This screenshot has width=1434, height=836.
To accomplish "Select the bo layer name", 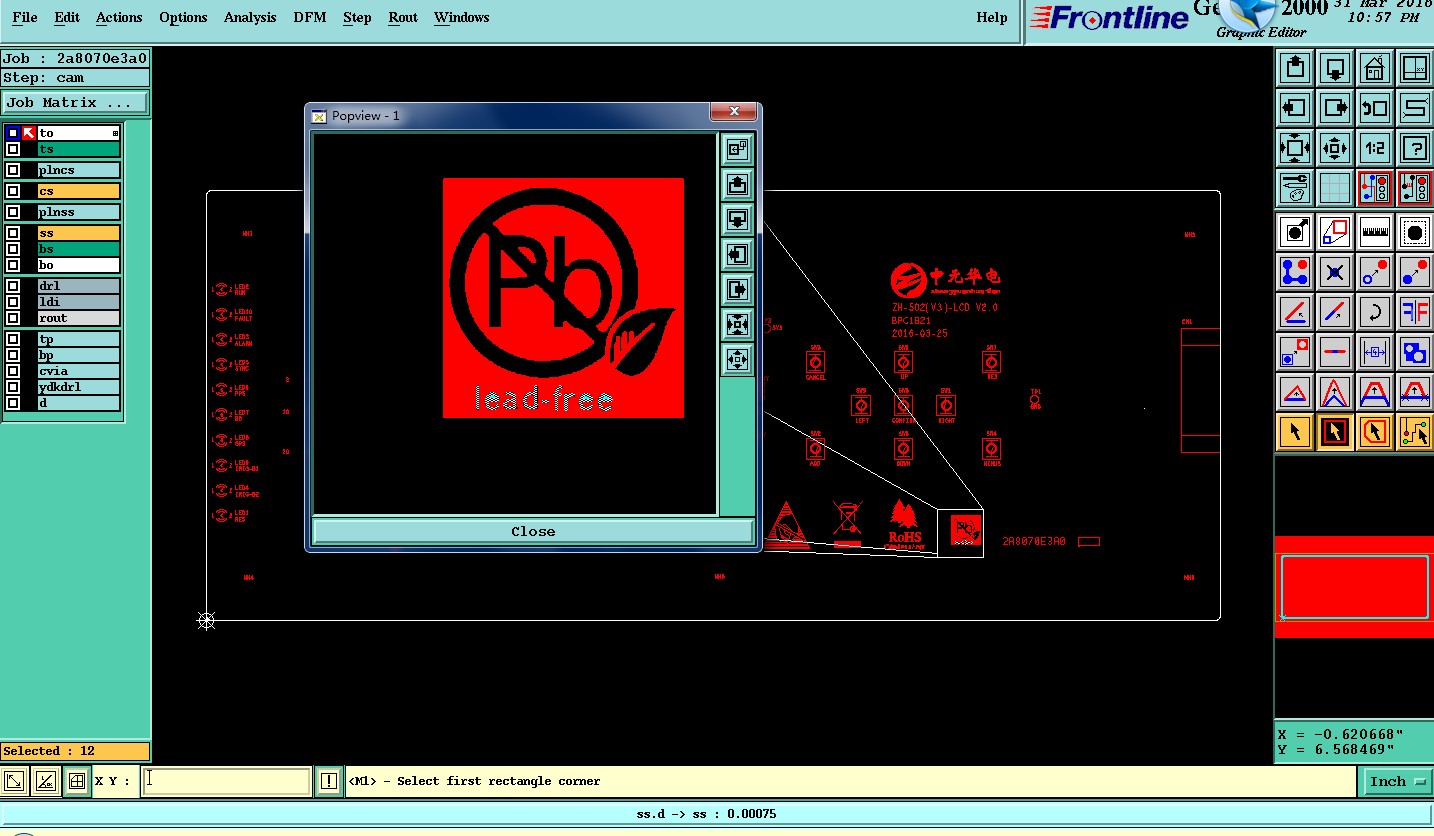I will point(79,265).
